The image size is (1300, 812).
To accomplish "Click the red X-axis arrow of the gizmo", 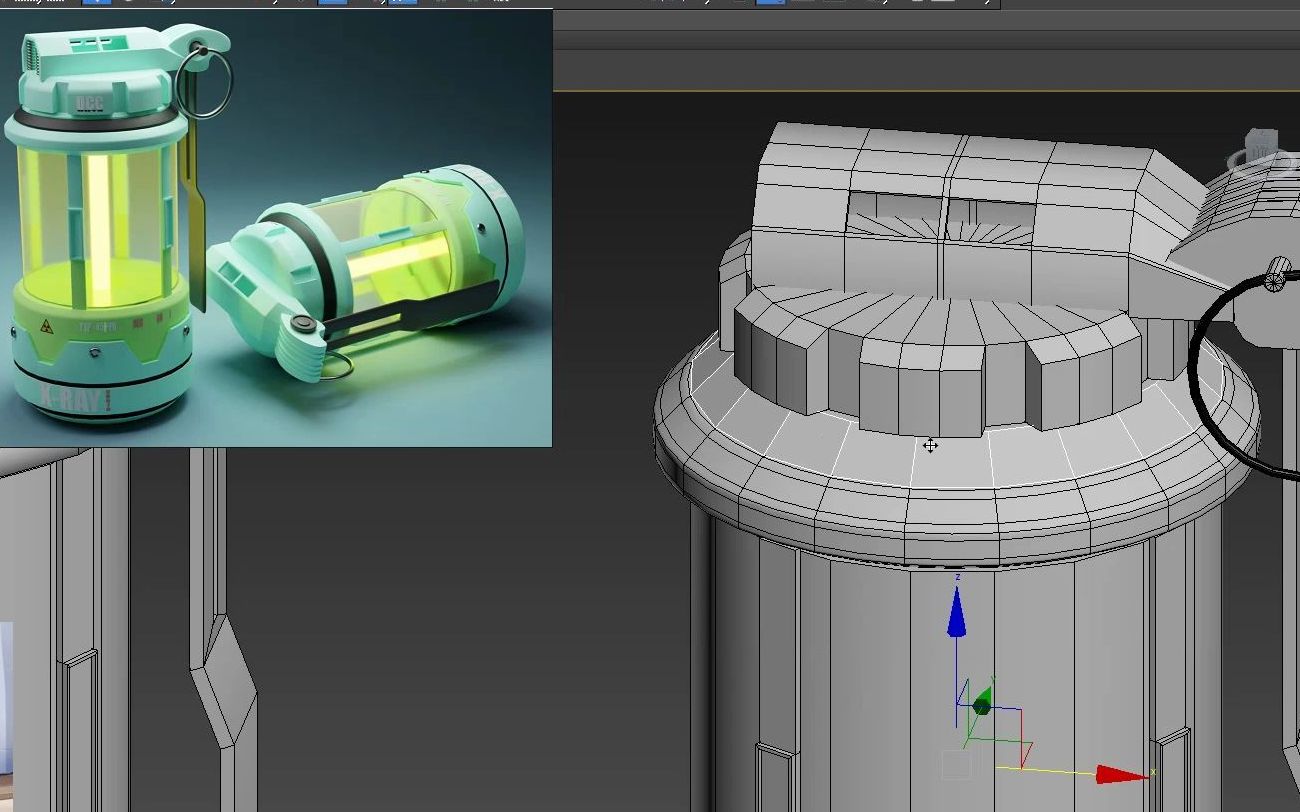I will pyautogui.click(x=1110, y=770).
